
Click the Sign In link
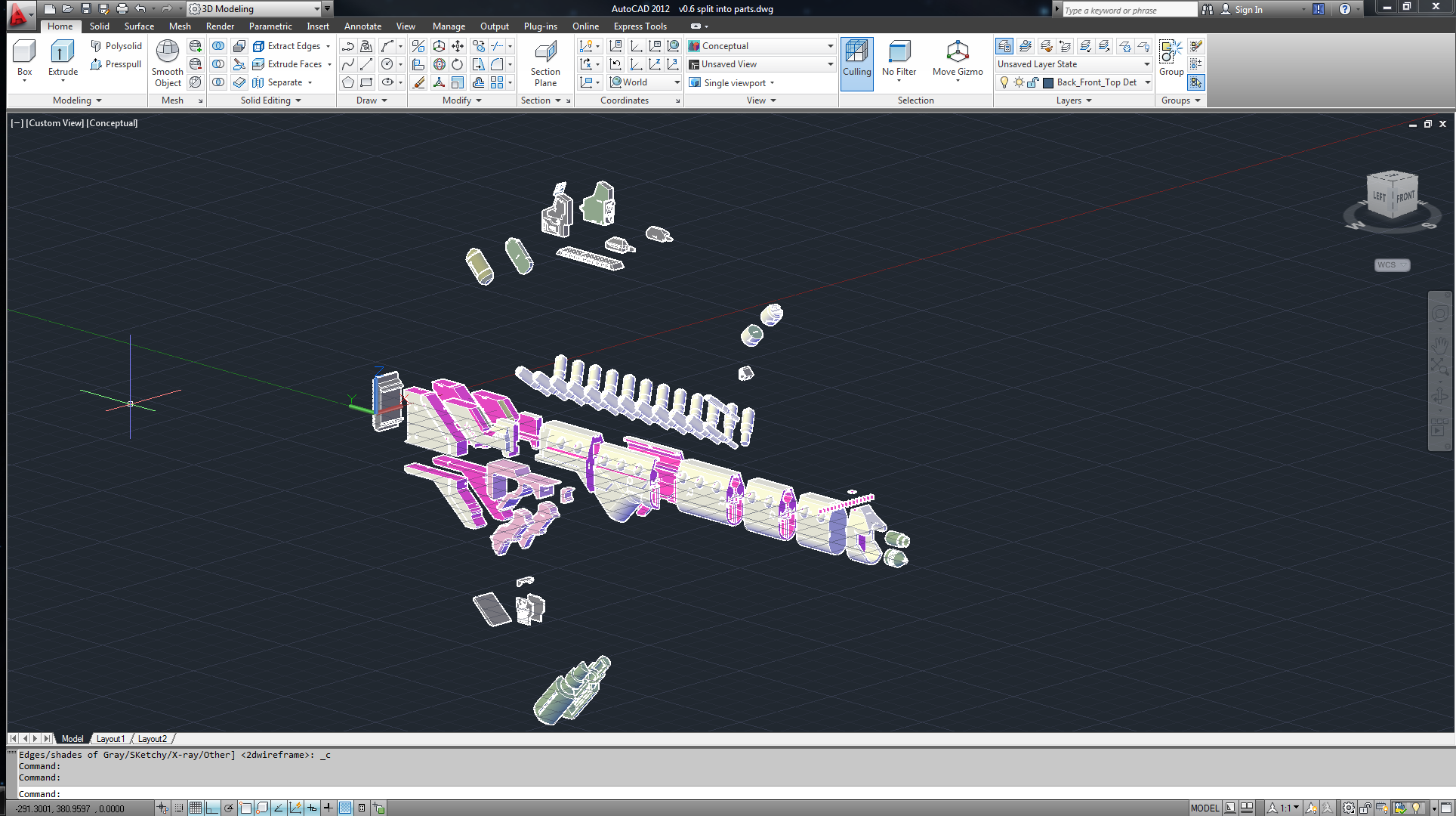[1248, 10]
